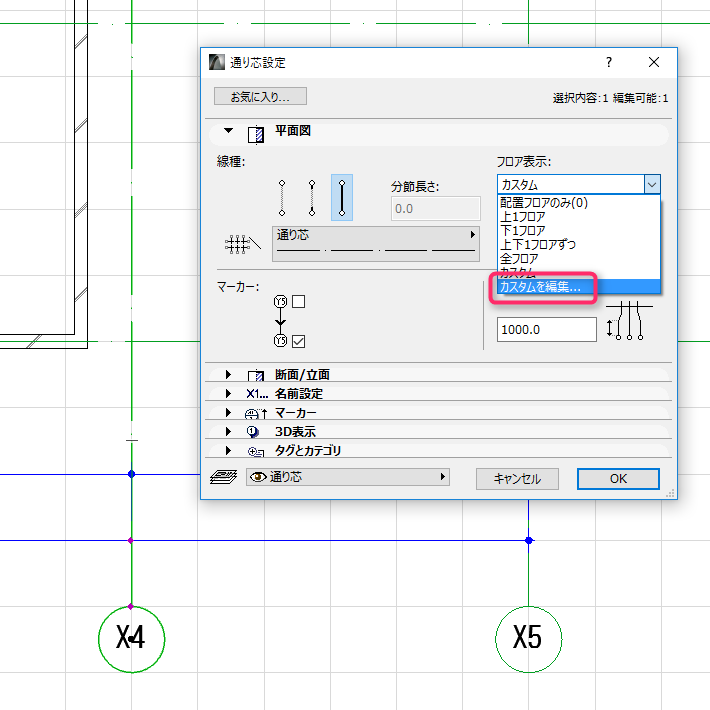
Task: Select the dashed line type icon
Action: click(x=312, y=197)
